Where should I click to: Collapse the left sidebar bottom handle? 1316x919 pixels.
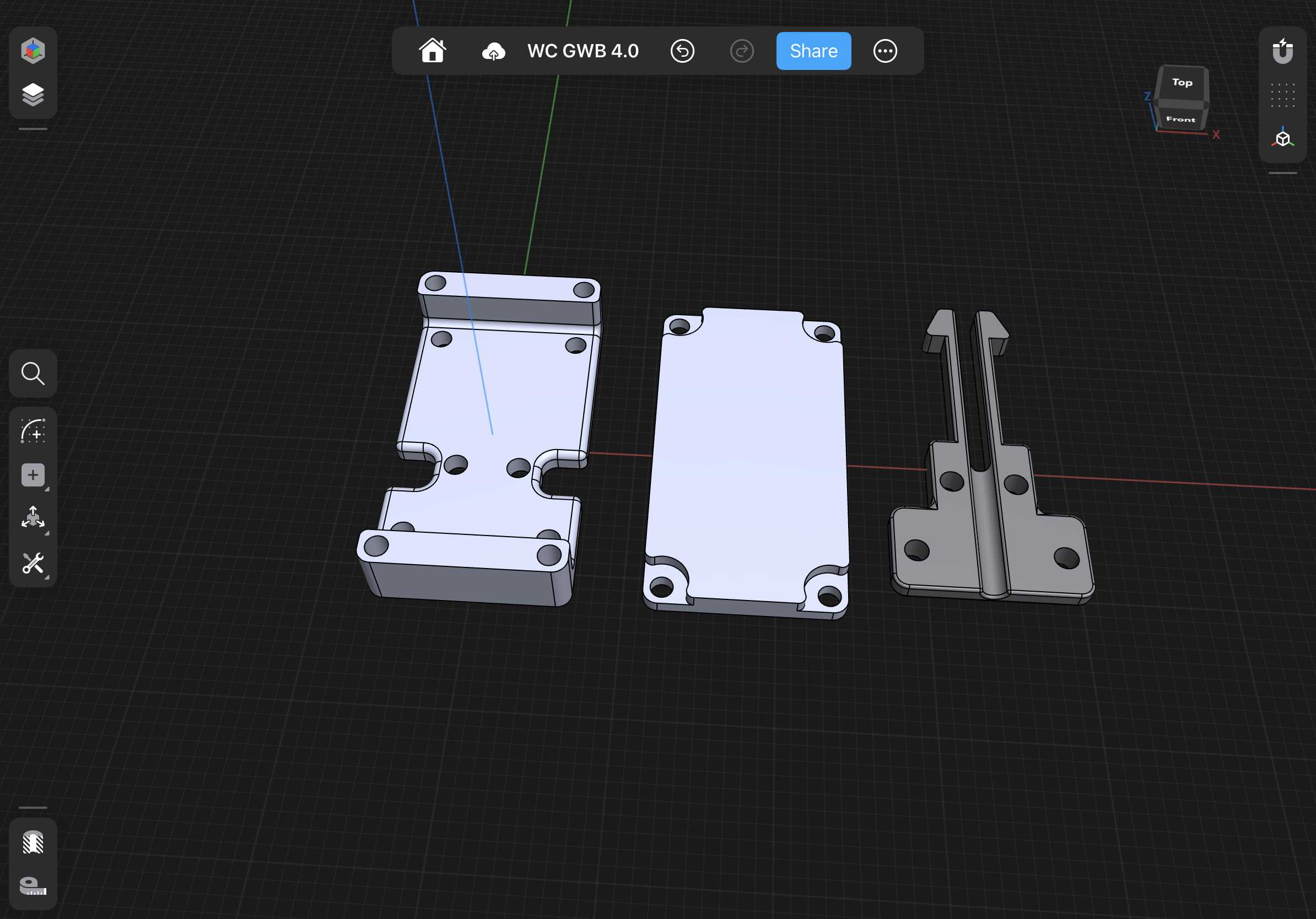pos(33,807)
